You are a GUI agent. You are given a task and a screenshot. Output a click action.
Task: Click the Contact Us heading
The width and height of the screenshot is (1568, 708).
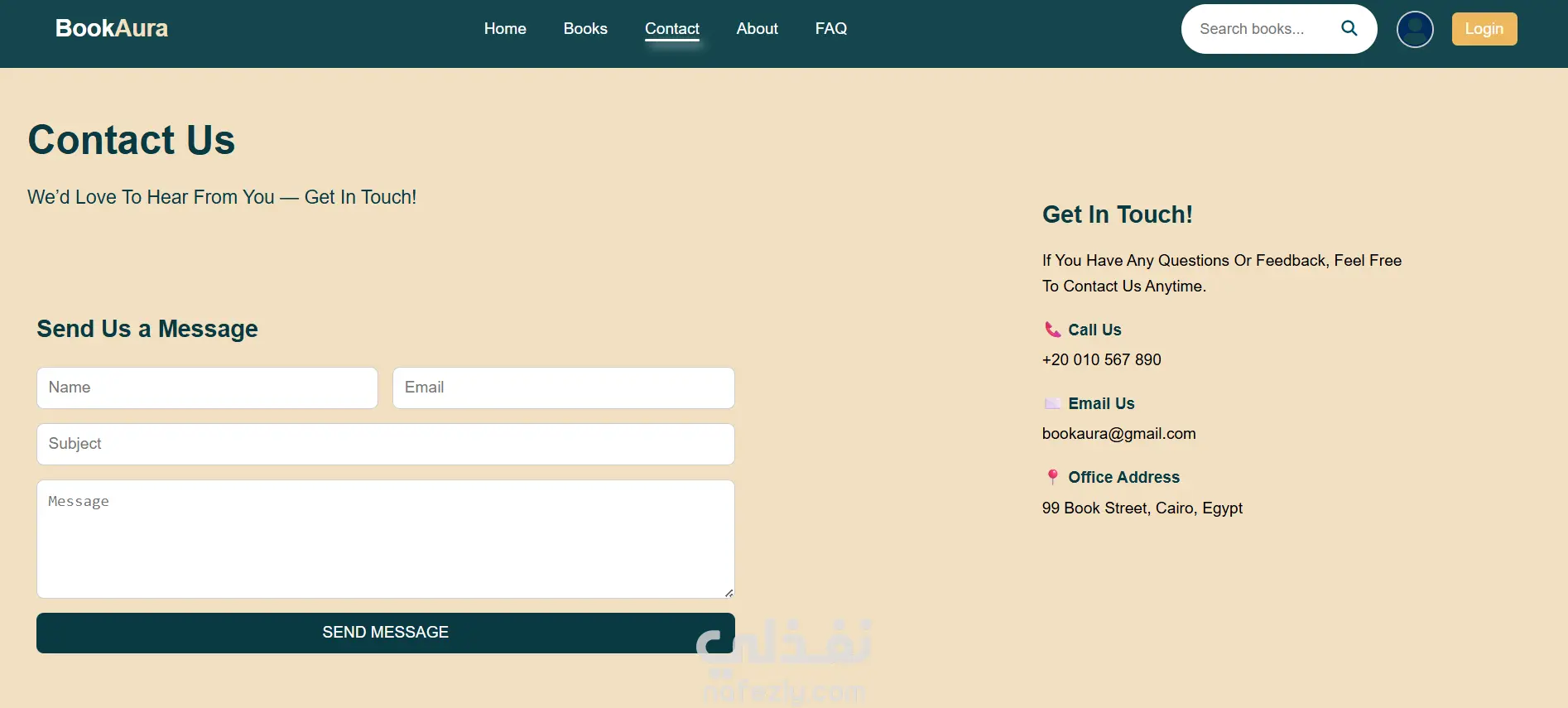point(132,139)
